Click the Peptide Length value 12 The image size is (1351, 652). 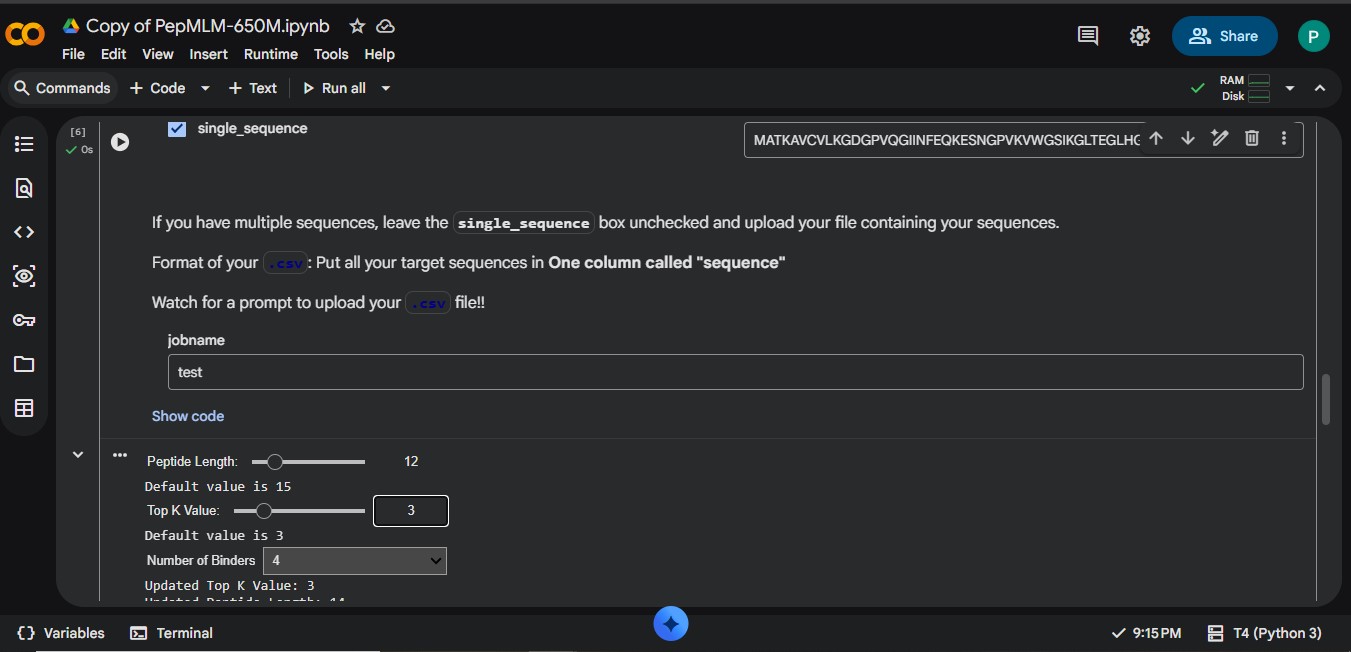[411, 461]
